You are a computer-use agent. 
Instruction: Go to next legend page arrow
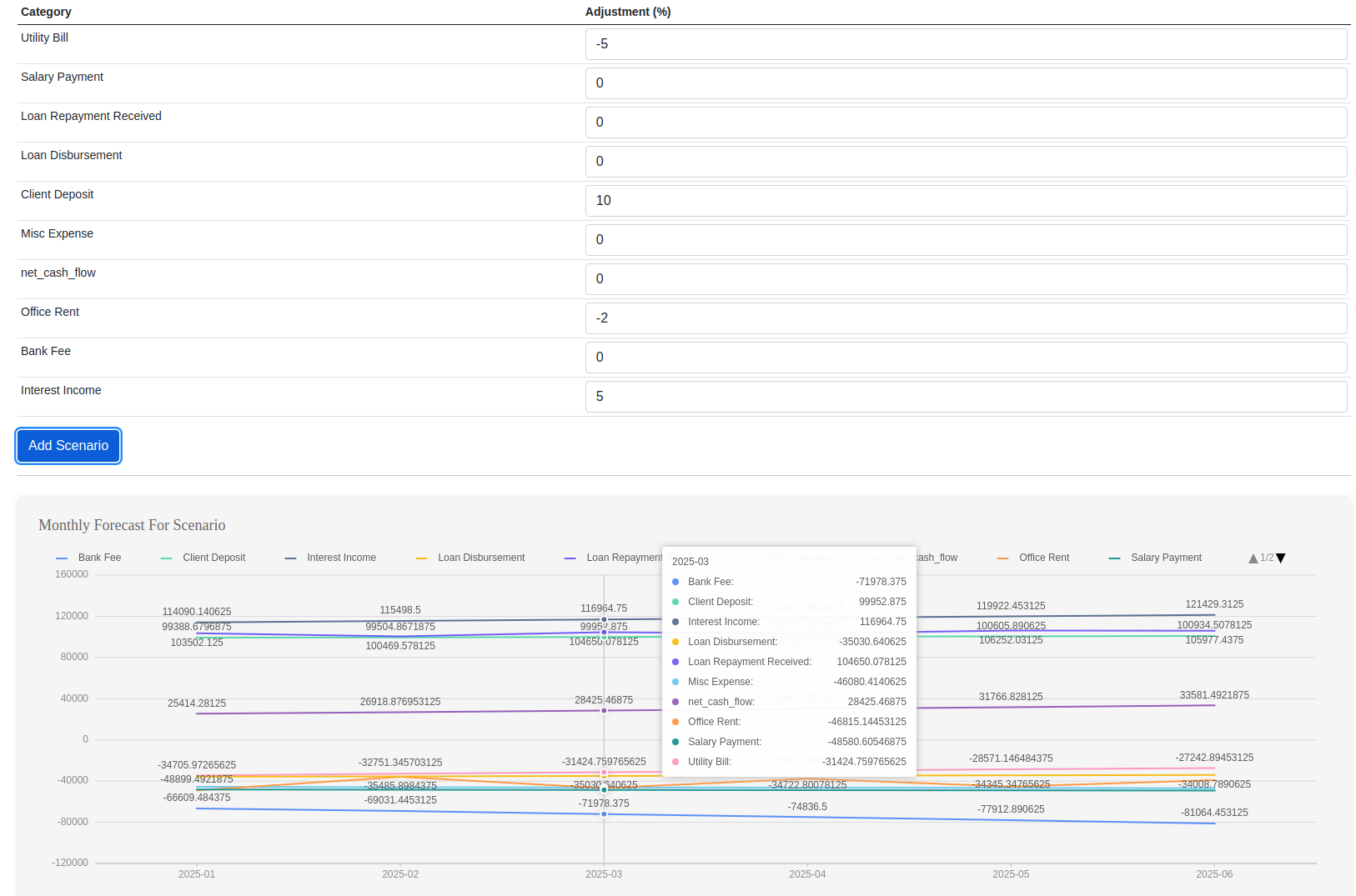(x=1281, y=558)
